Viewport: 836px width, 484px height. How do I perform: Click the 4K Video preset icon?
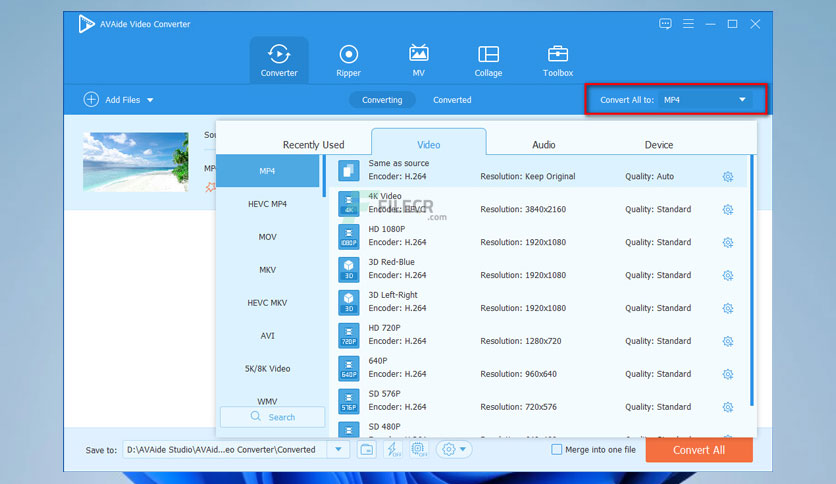click(349, 204)
